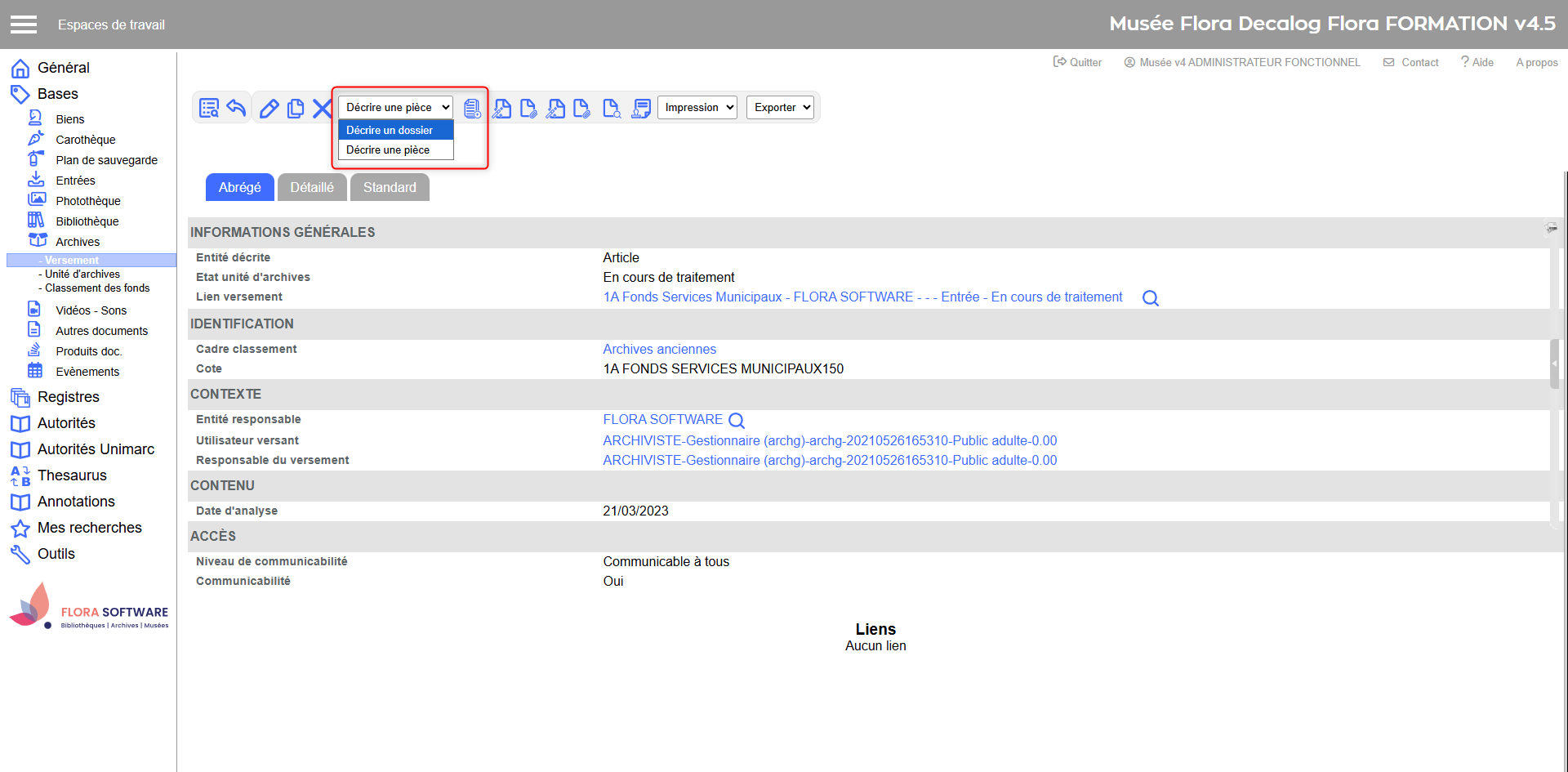The height and width of the screenshot is (772, 1568).
Task: Click magnifier icon next to FLORA SOFTWARE
Action: (x=737, y=421)
